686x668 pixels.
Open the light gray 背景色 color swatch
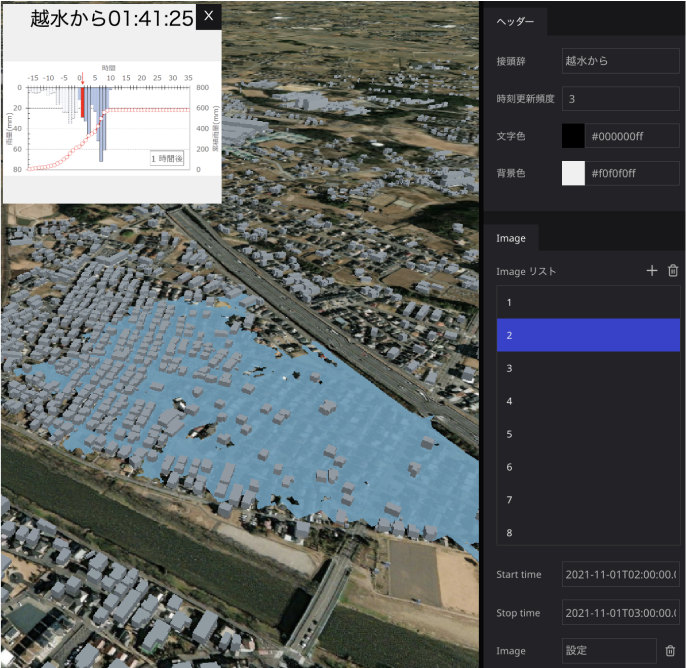pos(573,173)
